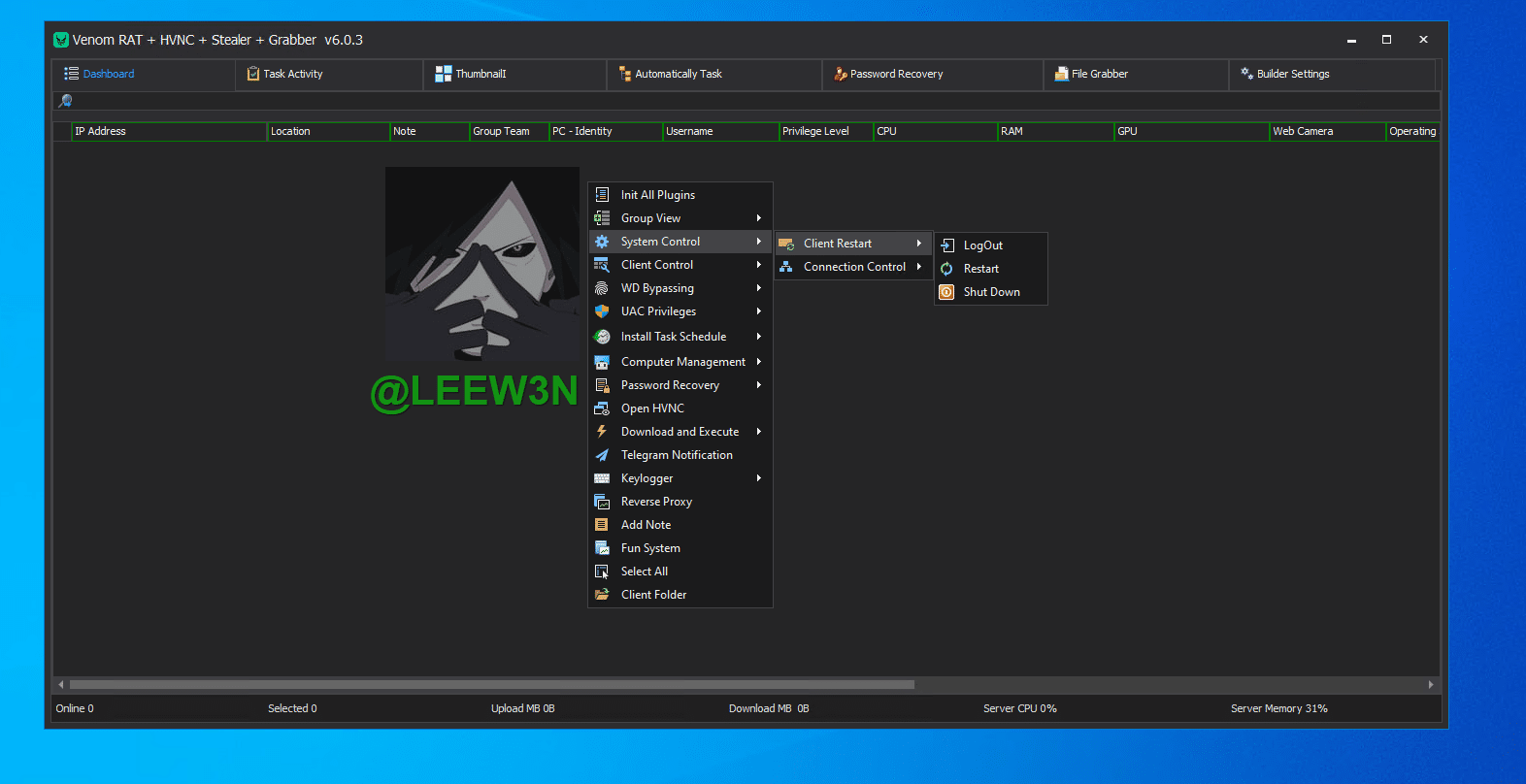
Task: Click the Telegram Notification paper plane icon
Action: tap(602, 455)
